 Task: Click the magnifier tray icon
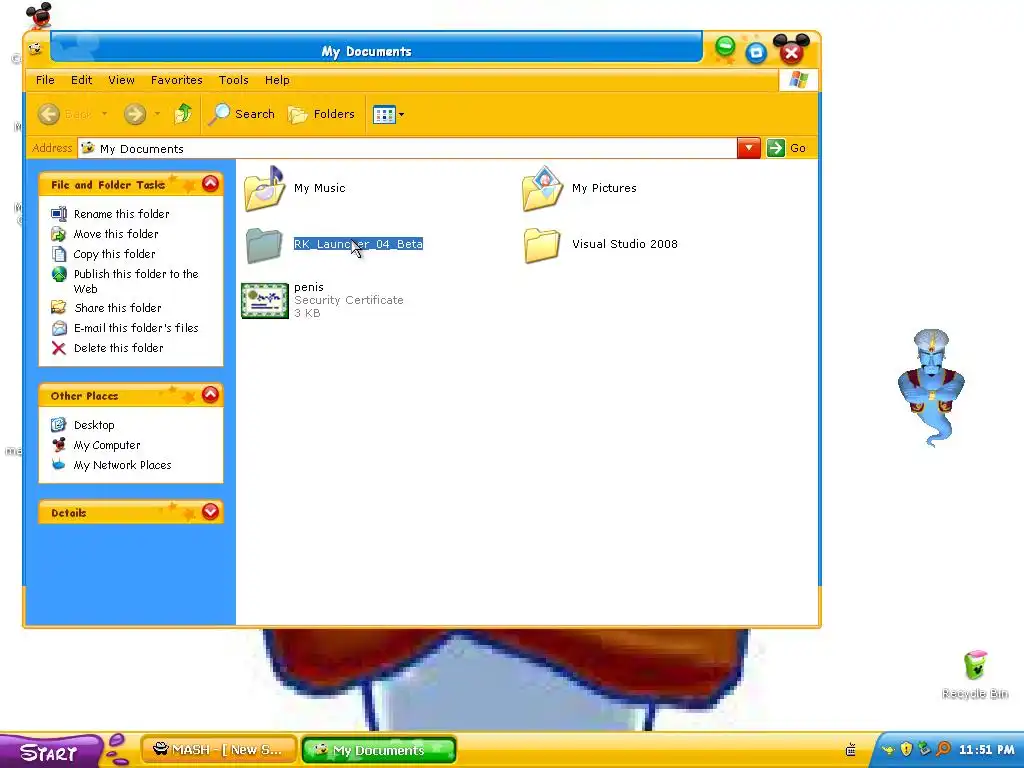click(943, 749)
